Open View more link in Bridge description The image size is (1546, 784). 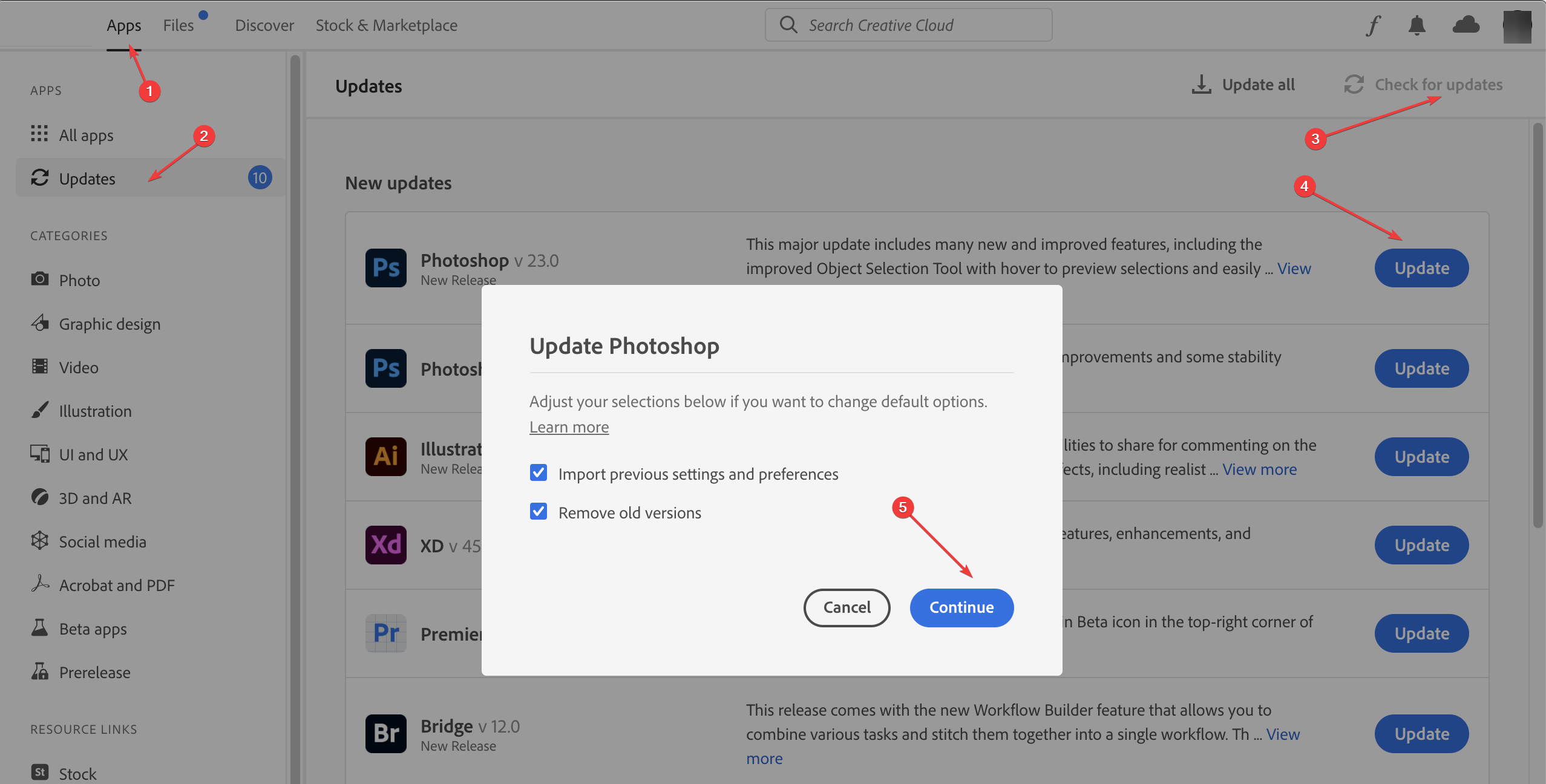[1283, 734]
